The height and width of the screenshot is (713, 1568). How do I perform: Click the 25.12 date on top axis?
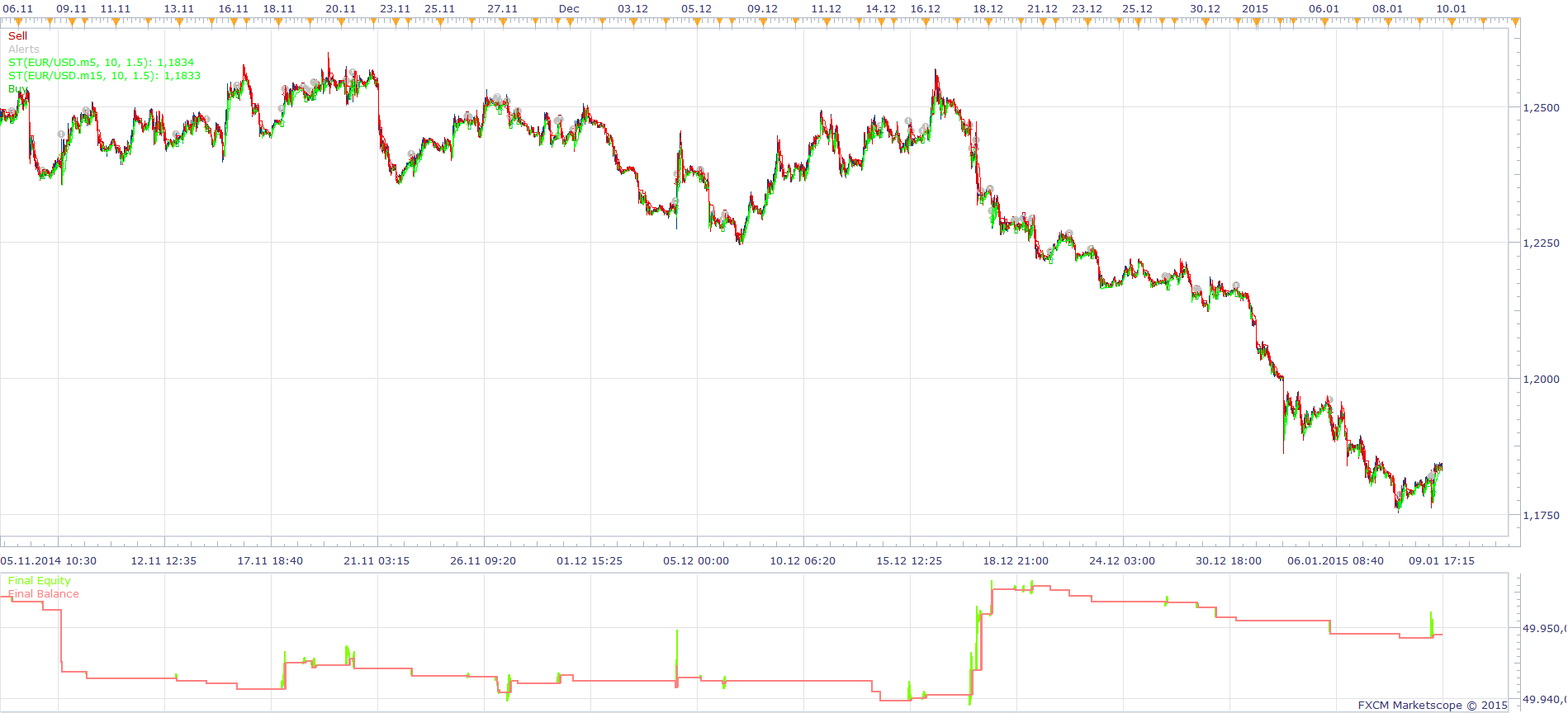click(x=1137, y=9)
